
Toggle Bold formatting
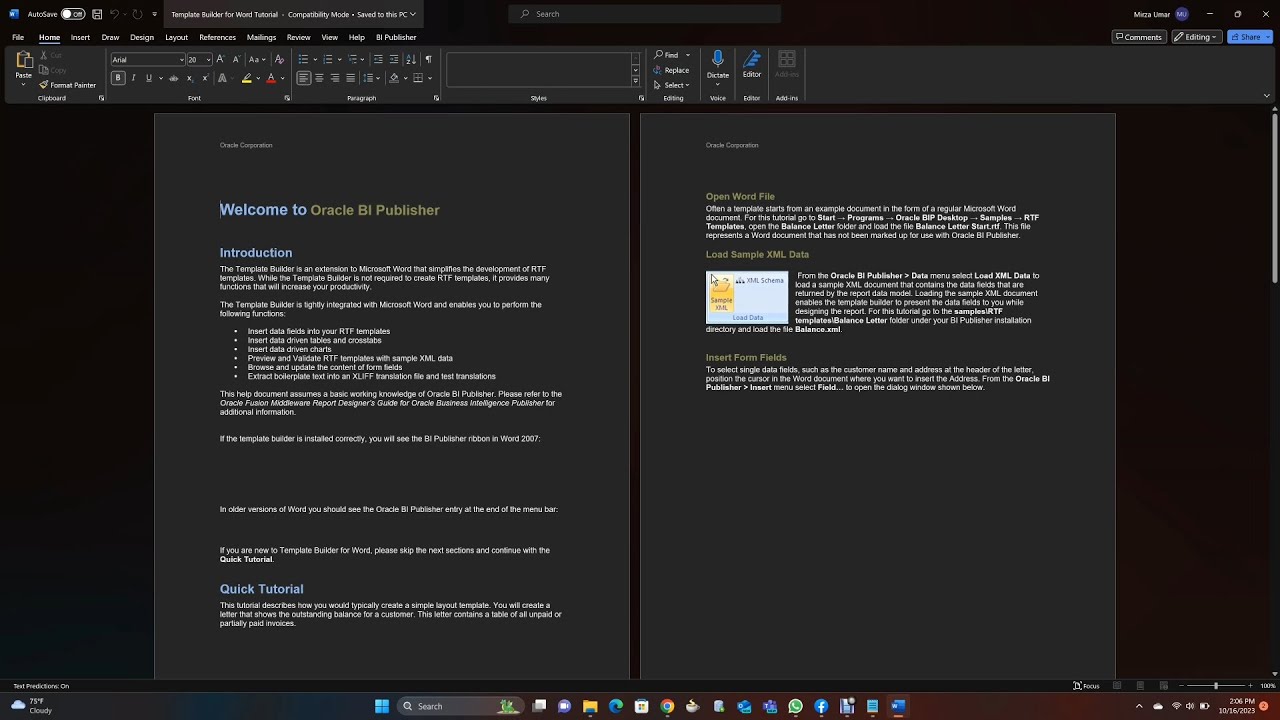[x=118, y=78]
